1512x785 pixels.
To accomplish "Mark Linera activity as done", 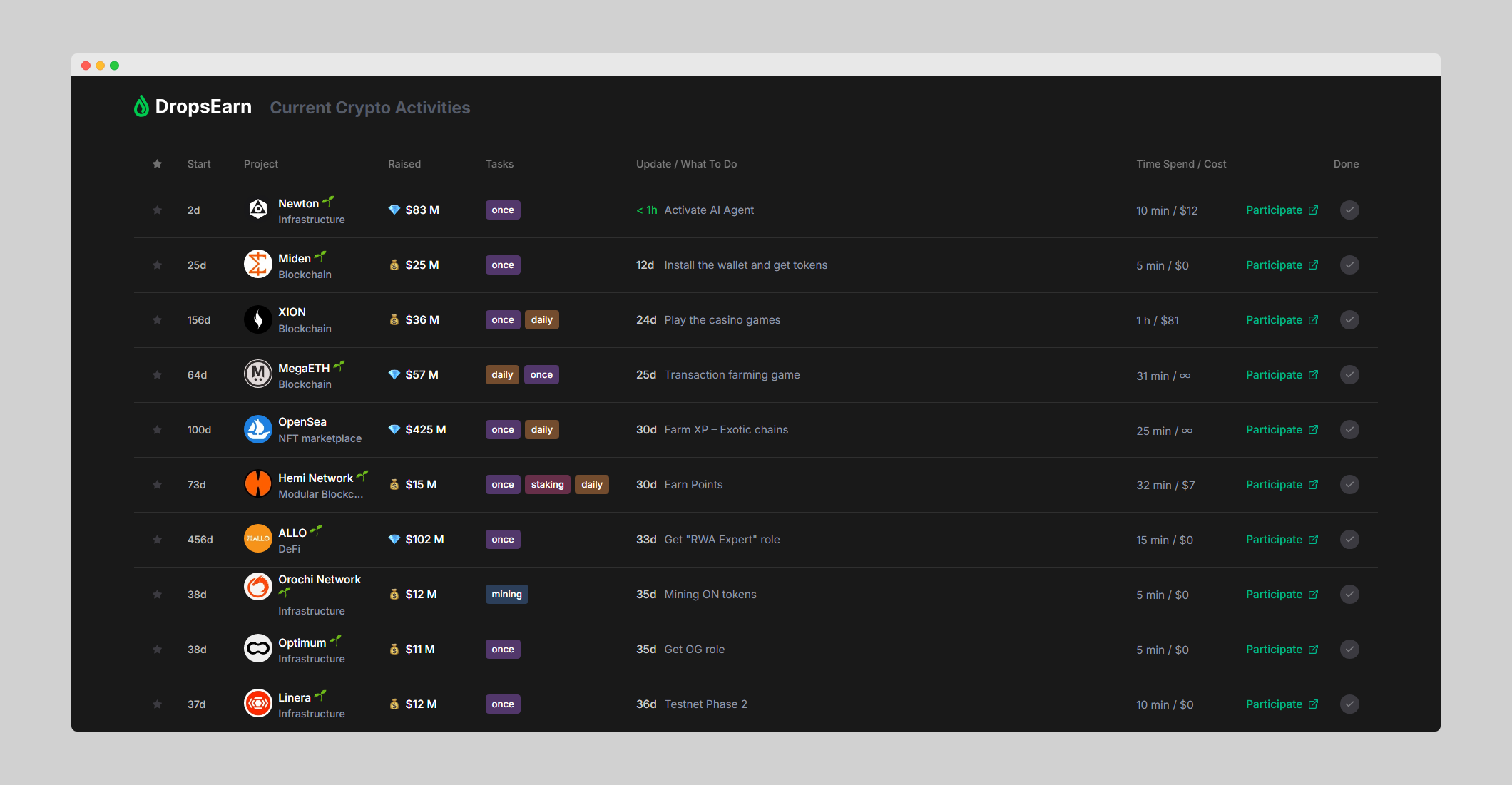I will [1349, 704].
